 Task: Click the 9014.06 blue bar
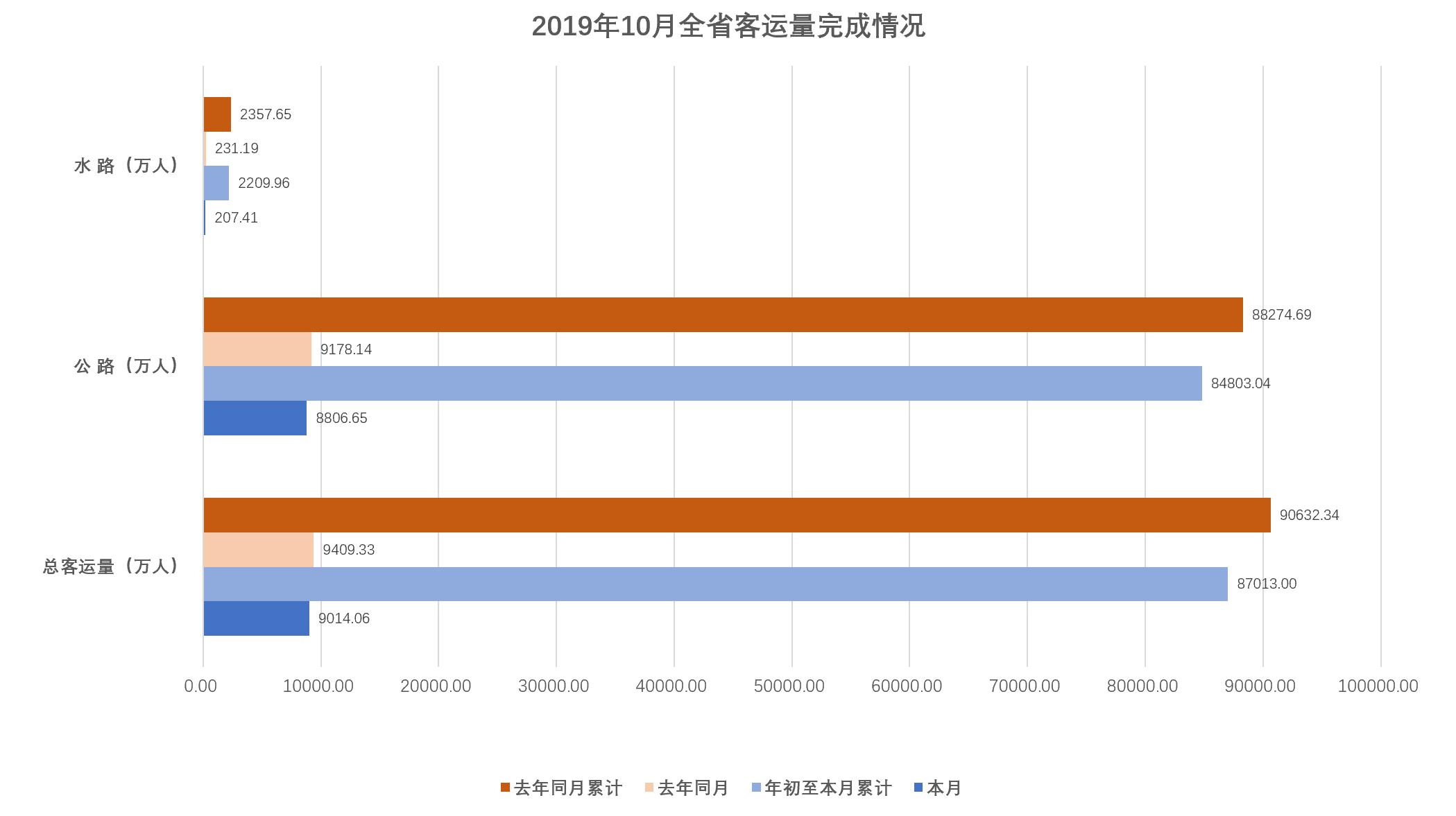pyautogui.click(x=256, y=618)
